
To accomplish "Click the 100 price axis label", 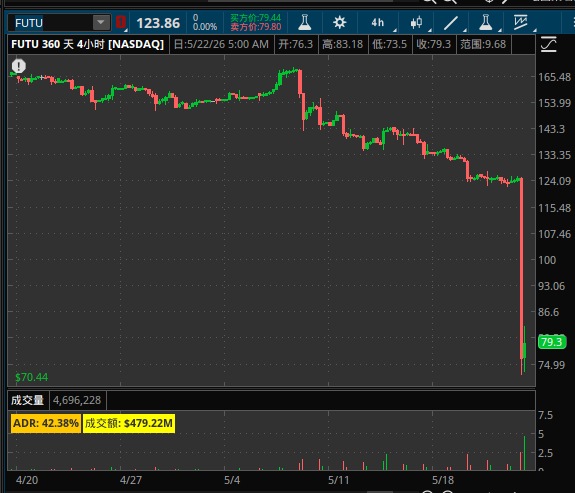I will (547, 260).
